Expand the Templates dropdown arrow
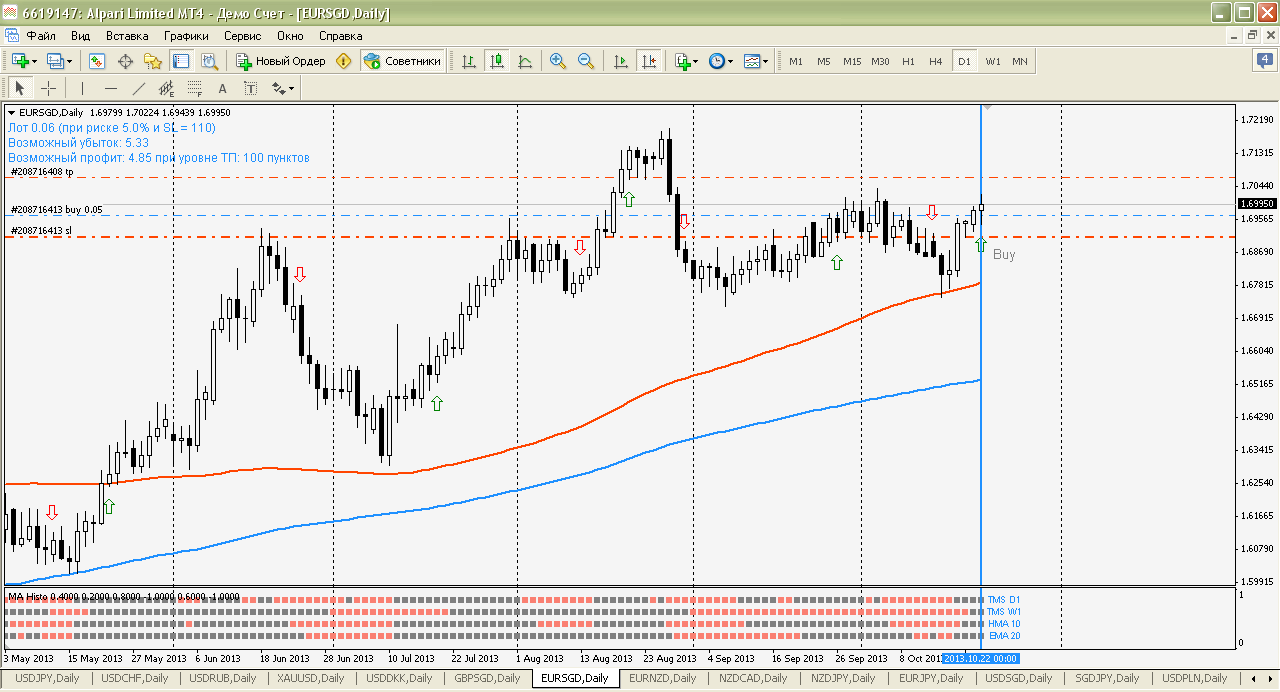The image size is (1280, 692). pos(766,61)
